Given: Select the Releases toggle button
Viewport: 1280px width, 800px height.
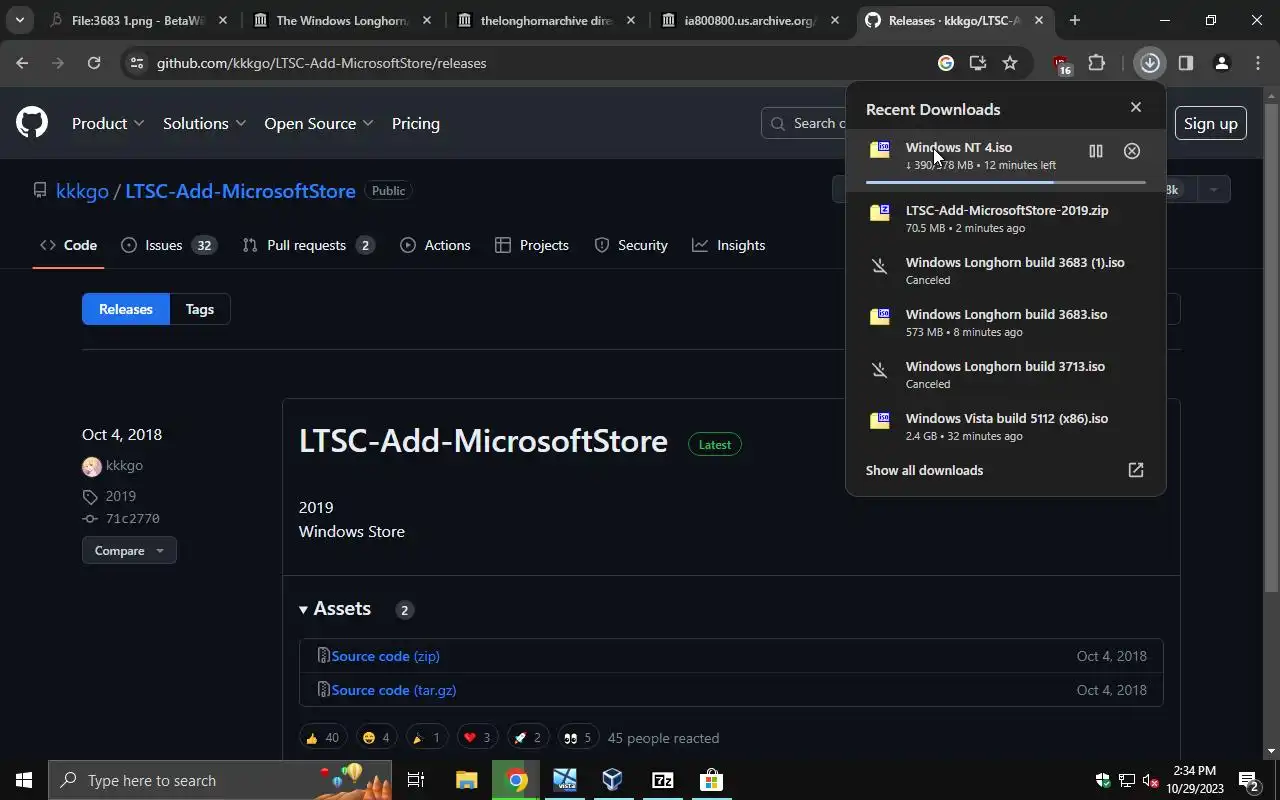Looking at the screenshot, I should pos(126,309).
